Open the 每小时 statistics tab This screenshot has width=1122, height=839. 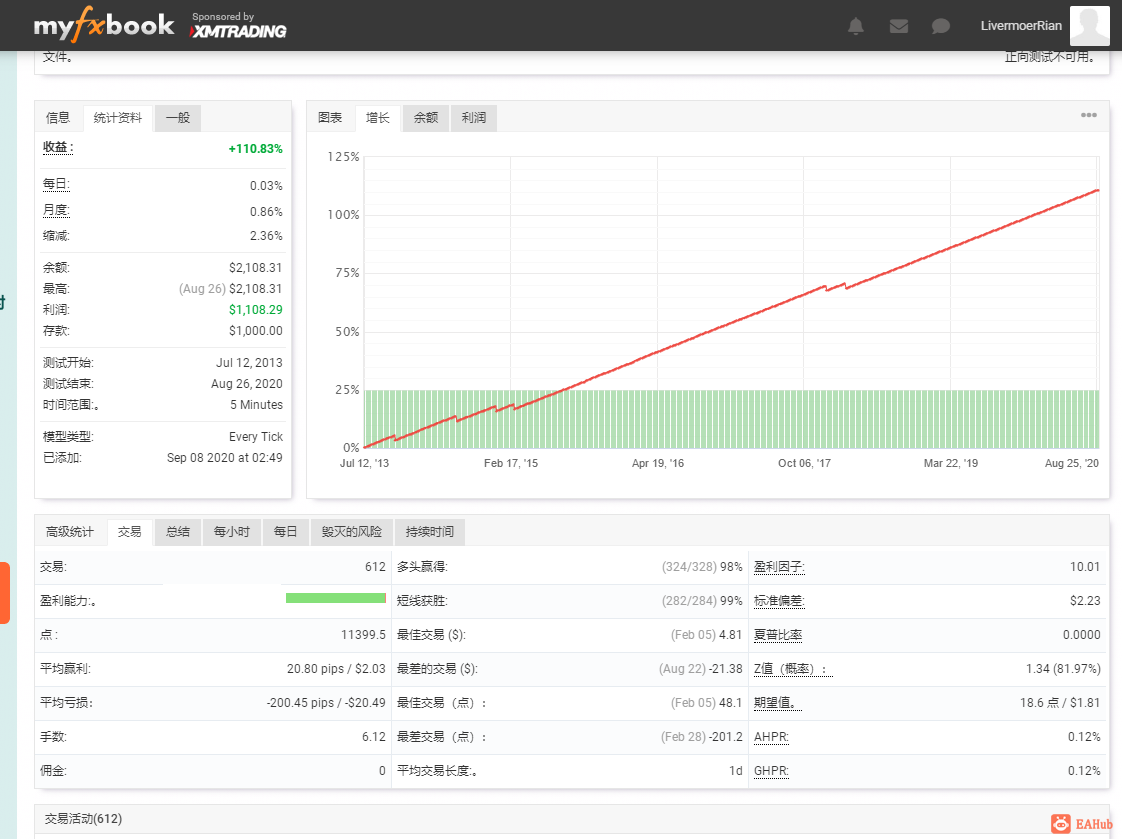pyautogui.click(x=232, y=532)
